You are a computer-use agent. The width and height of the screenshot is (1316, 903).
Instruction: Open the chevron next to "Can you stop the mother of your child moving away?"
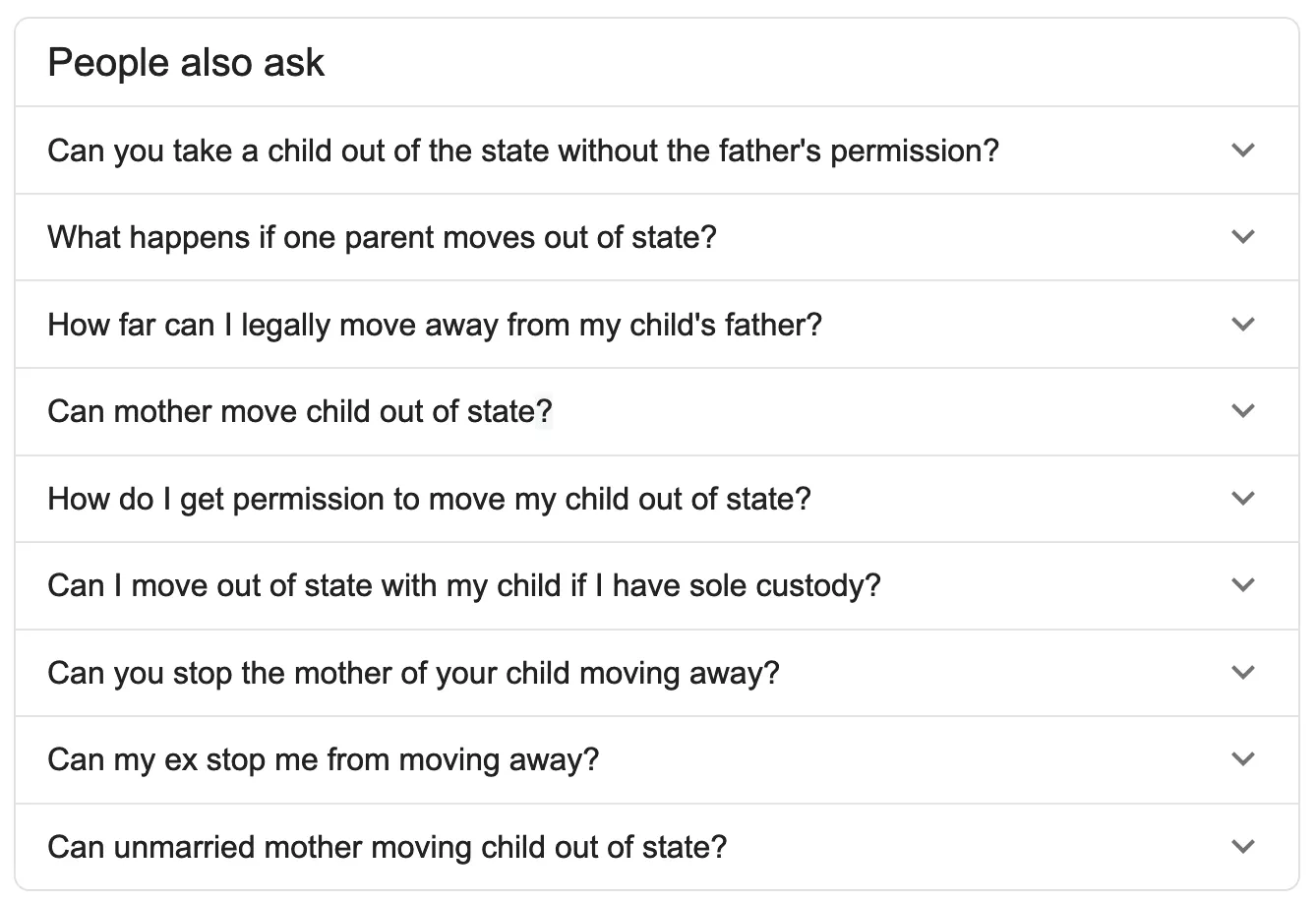[1242, 672]
